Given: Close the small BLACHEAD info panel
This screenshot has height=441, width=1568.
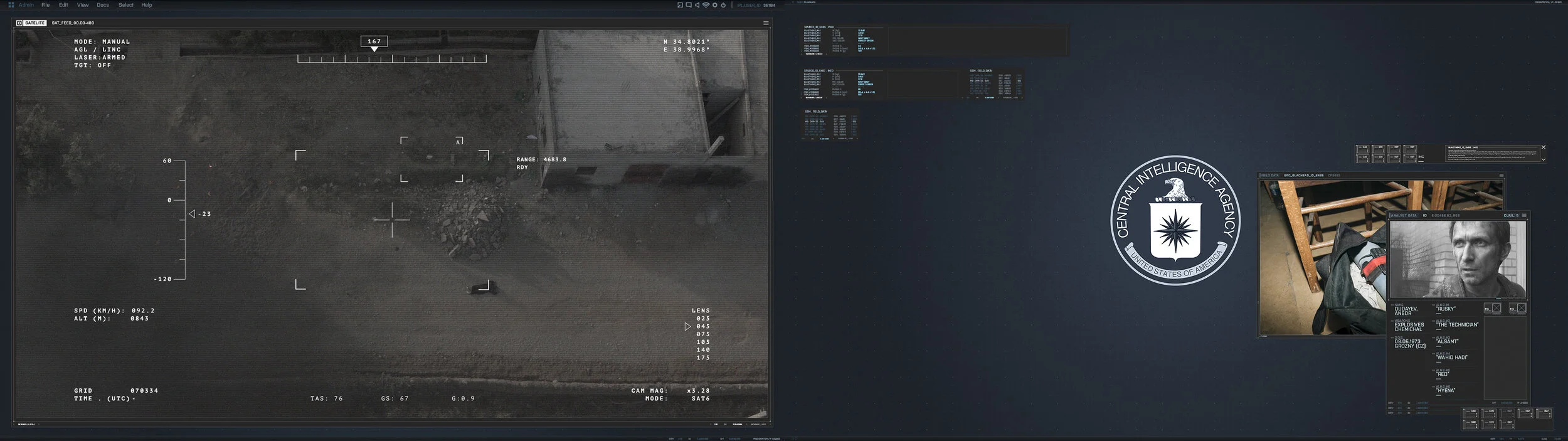Looking at the screenshot, I should (x=1544, y=147).
